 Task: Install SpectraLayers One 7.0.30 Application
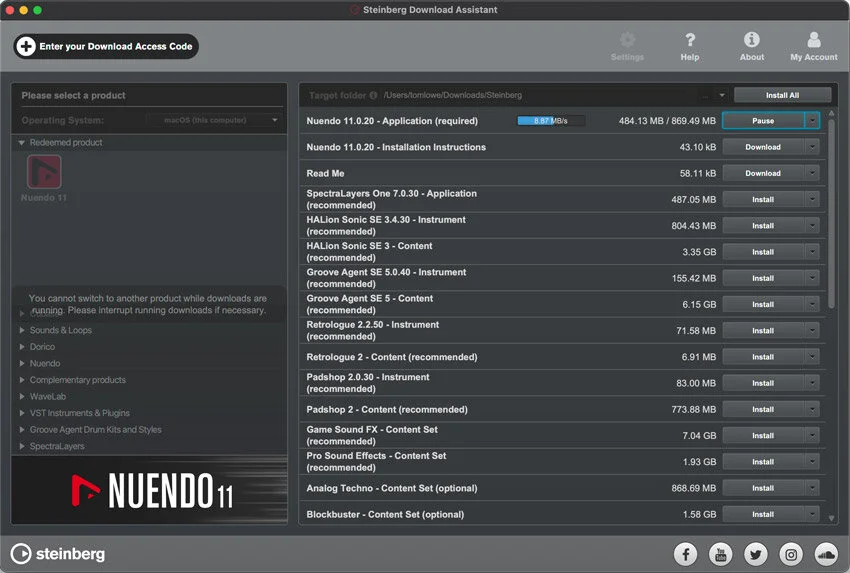[763, 199]
